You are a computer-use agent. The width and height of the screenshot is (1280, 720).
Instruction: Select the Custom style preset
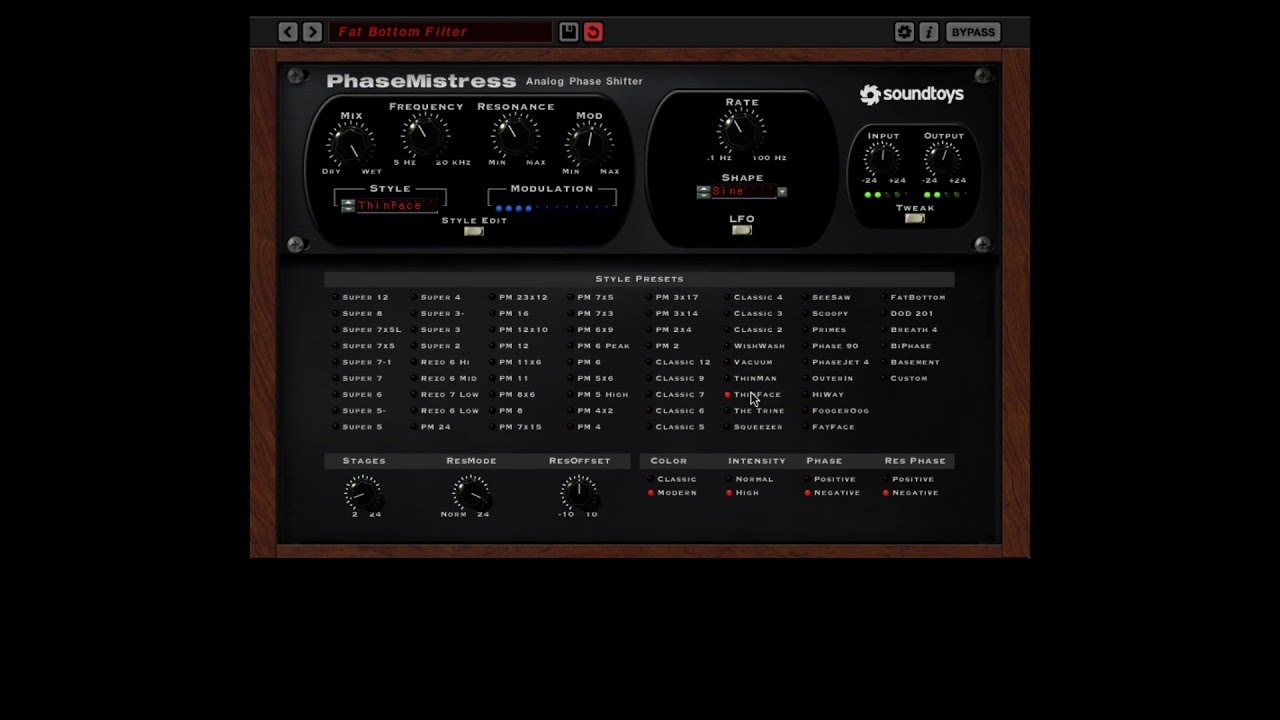tap(904, 378)
